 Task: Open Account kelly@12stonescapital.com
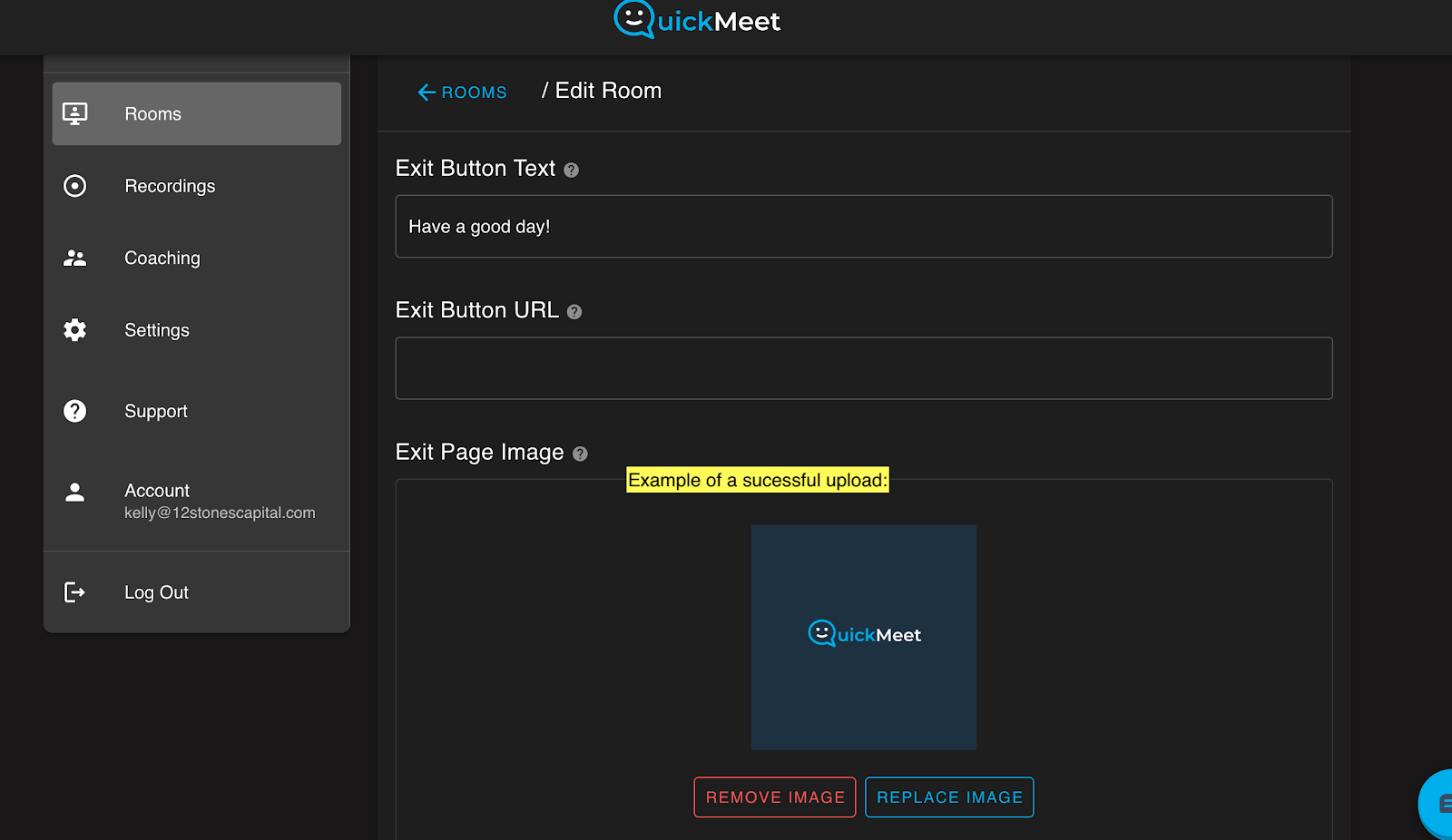coord(197,501)
